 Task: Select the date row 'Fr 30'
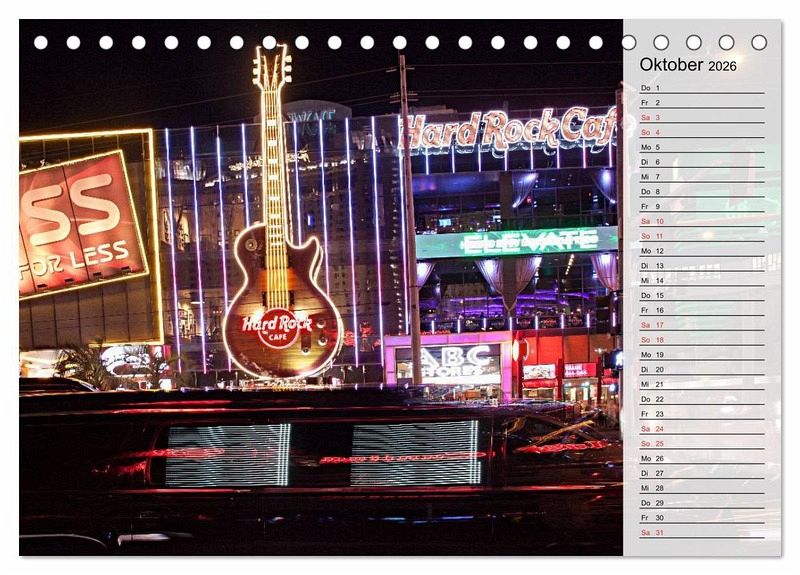tap(702, 517)
